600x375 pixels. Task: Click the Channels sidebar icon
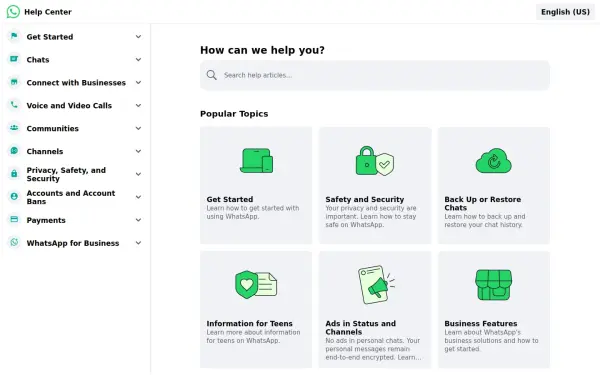click(14, 151)
